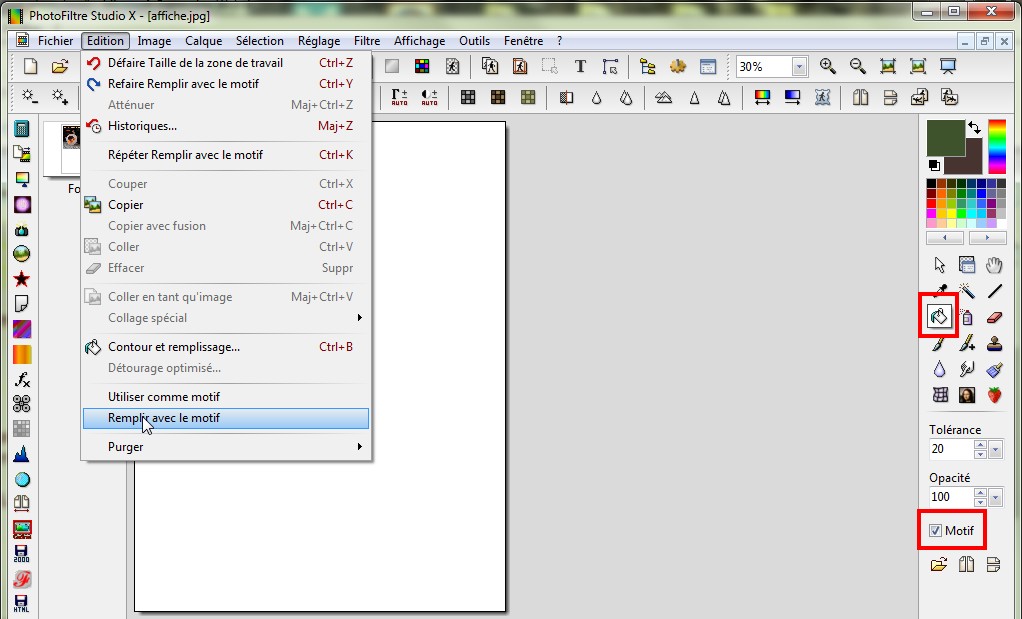Increase Tolérance with the up arrow

point(980,444)
